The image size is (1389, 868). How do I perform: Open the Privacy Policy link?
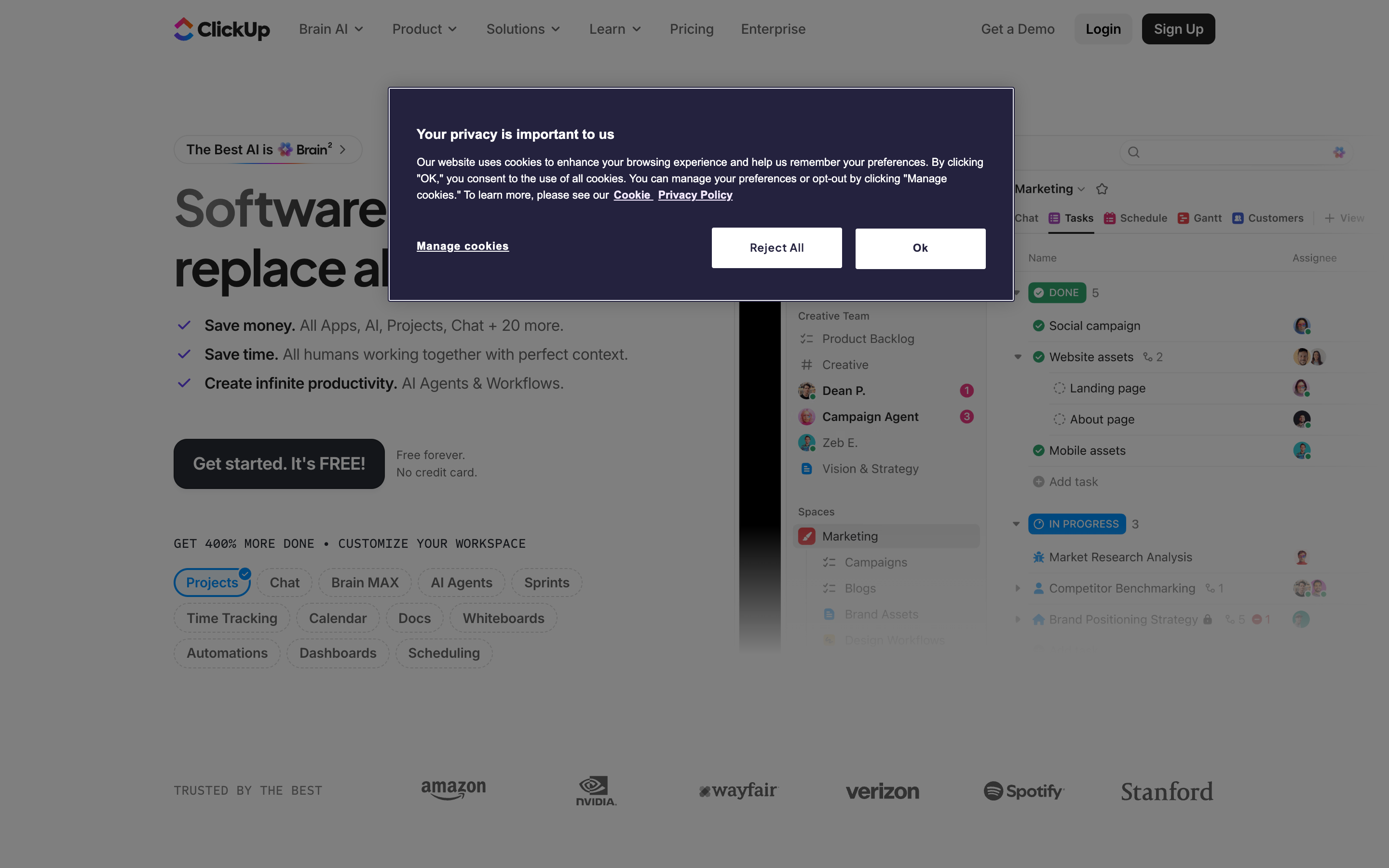pyautogui.click(x=695, y=195)
